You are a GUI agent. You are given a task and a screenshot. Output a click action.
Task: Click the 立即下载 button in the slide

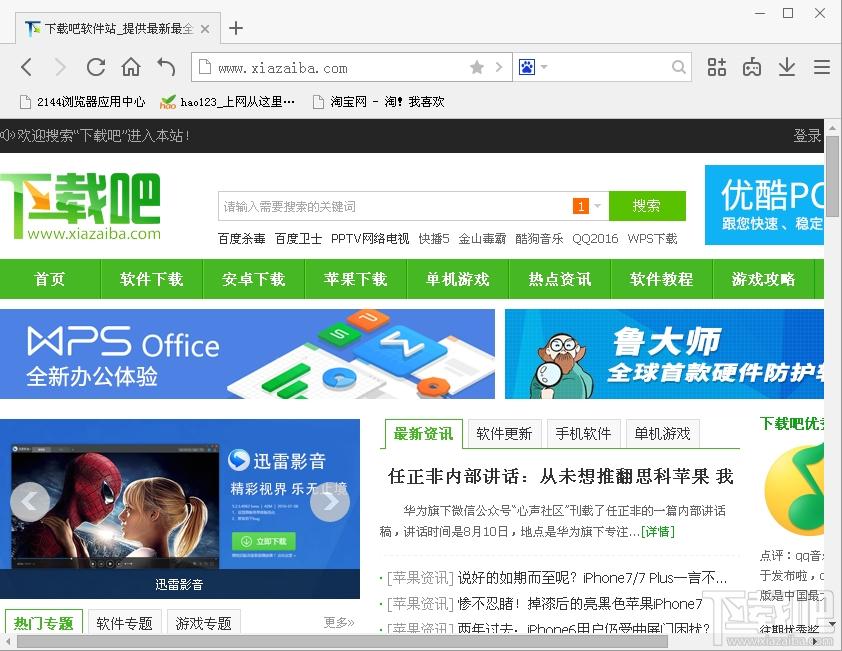(264, 541)
